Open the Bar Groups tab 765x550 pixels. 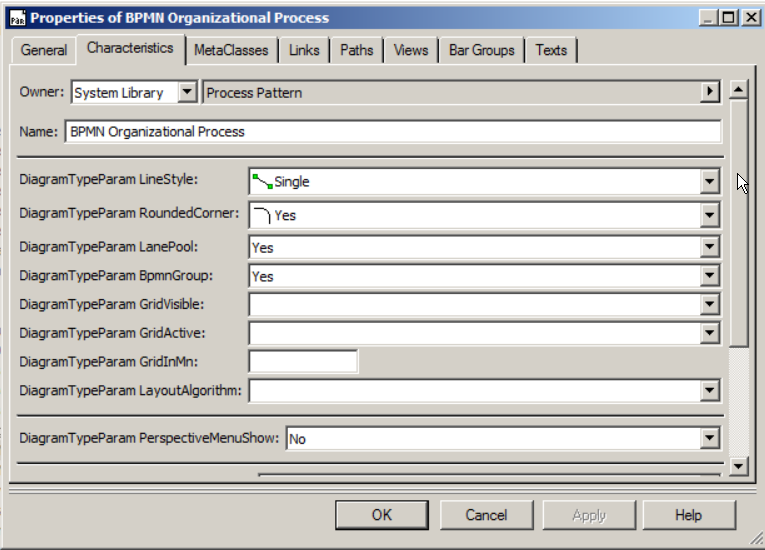tap(481, 50)
